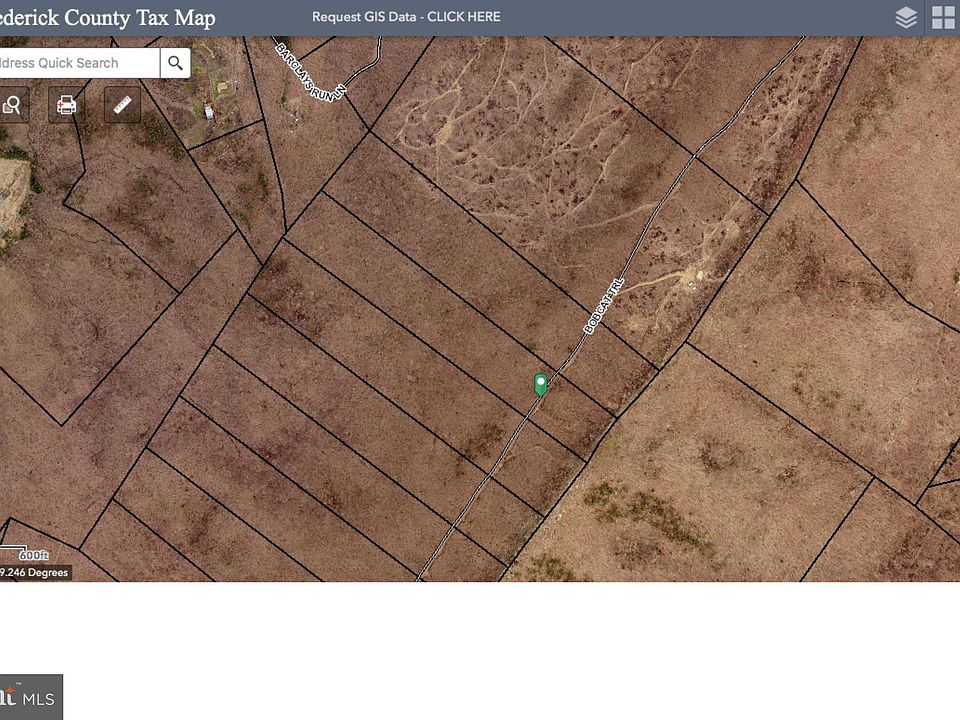
Task: Select the ruler measure tool
Action: [x=123, y=105]
